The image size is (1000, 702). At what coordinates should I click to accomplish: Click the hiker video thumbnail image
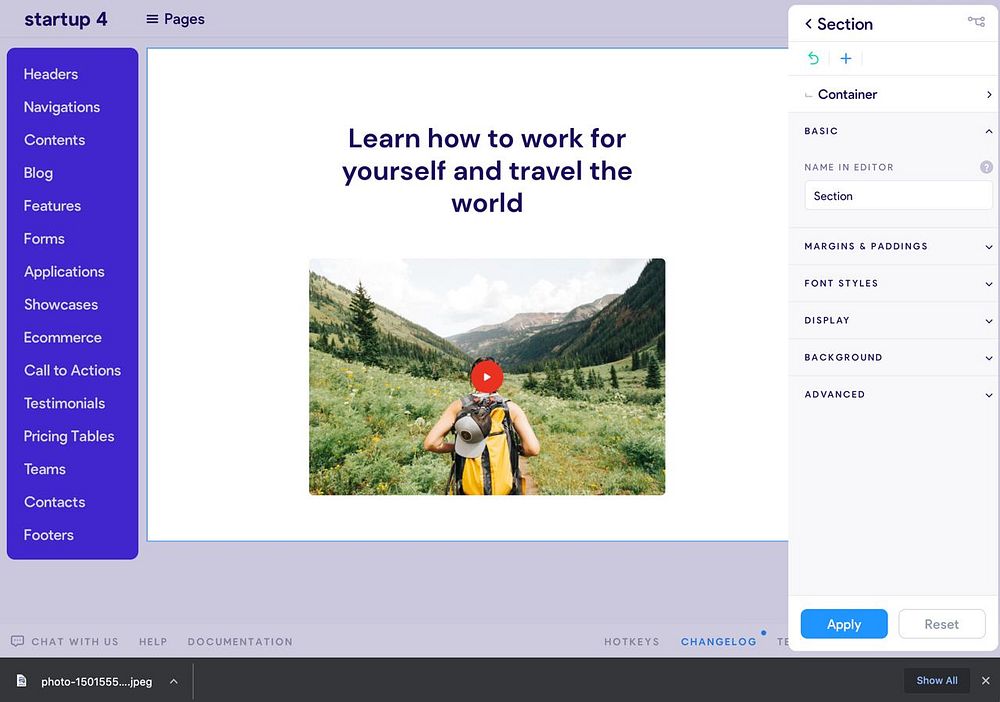coord(487,376)
